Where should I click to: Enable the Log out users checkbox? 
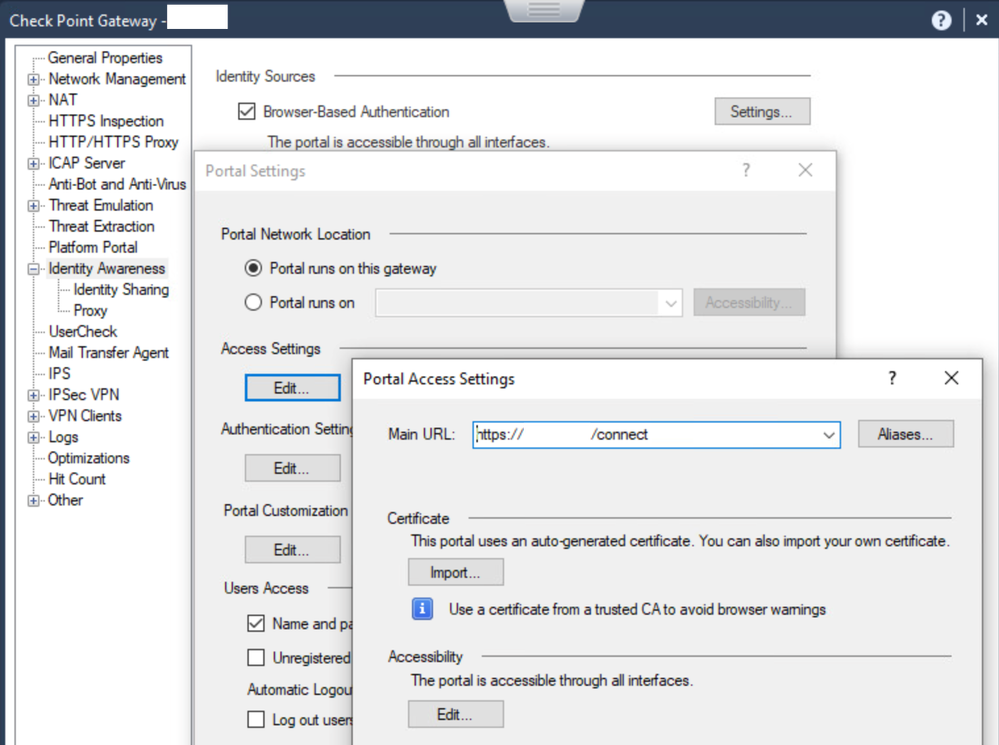point(255,720)
